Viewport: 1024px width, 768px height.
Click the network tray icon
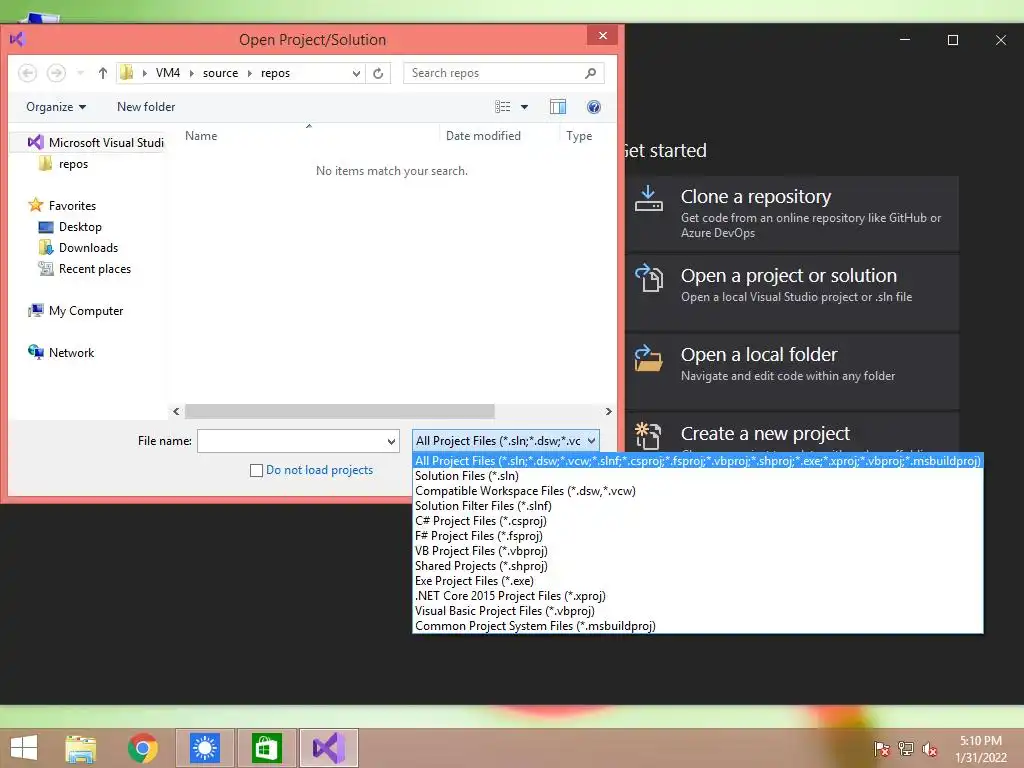click(x=906, y=749)
